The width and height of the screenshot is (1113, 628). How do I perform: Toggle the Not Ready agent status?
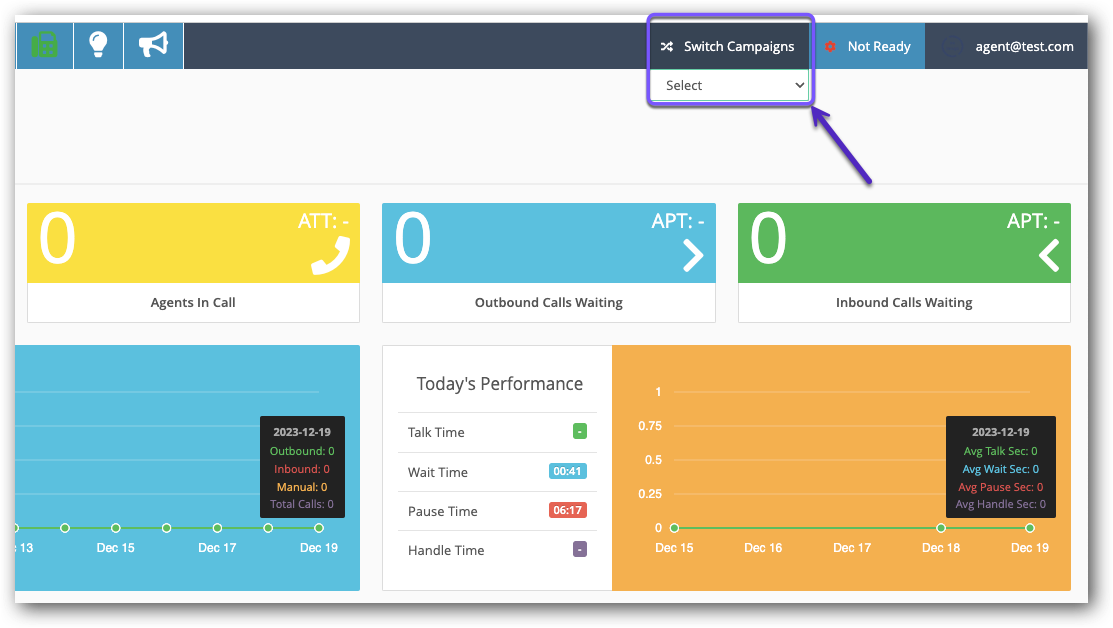pyautogui.click(x=868, y=47)
